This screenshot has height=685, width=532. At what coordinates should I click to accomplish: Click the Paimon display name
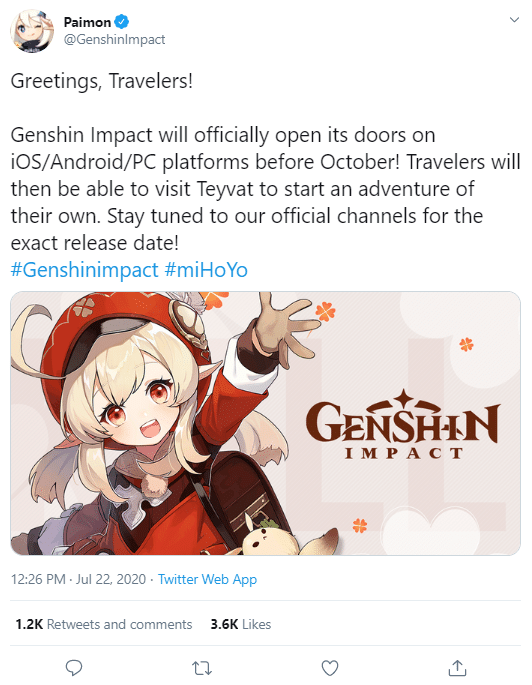click(87, 21)
